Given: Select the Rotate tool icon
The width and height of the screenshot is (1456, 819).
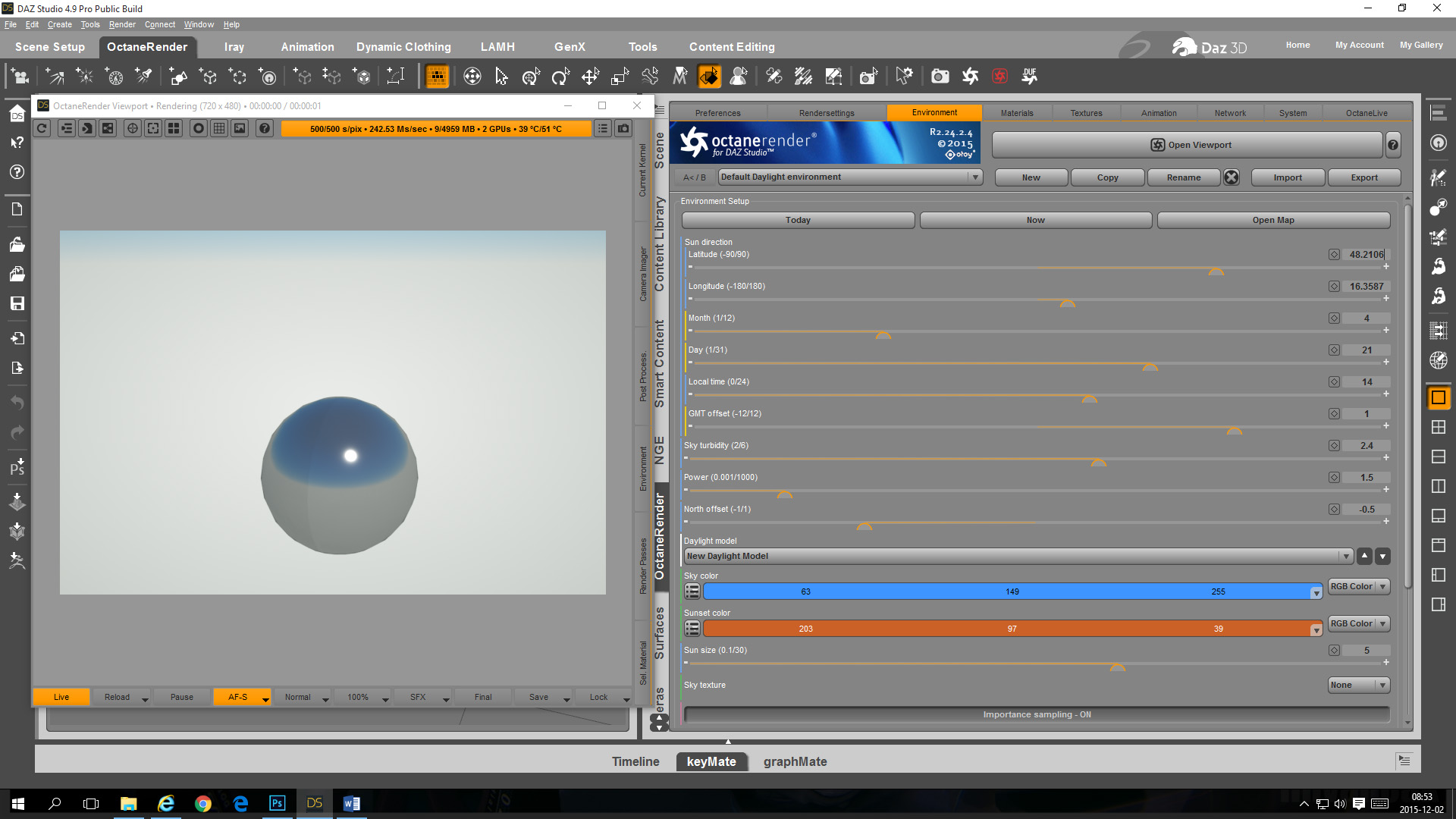Looking at the screenshot, I should click(x=560, y=76).
